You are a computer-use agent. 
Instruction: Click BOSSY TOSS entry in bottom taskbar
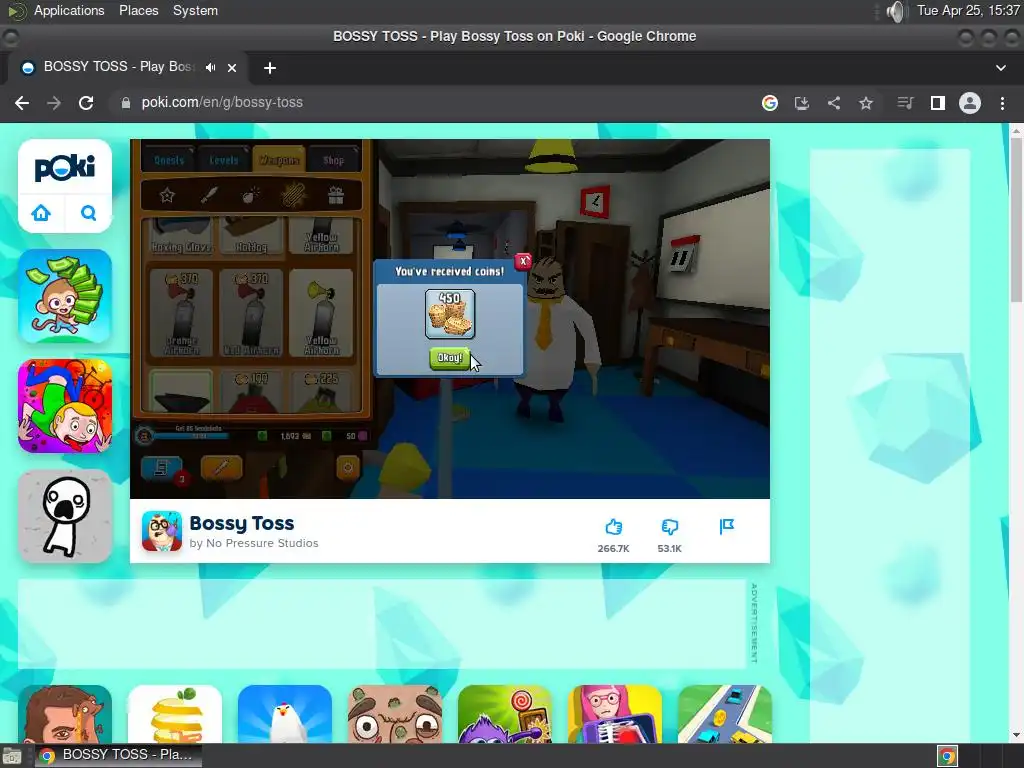tap(118, 755)
